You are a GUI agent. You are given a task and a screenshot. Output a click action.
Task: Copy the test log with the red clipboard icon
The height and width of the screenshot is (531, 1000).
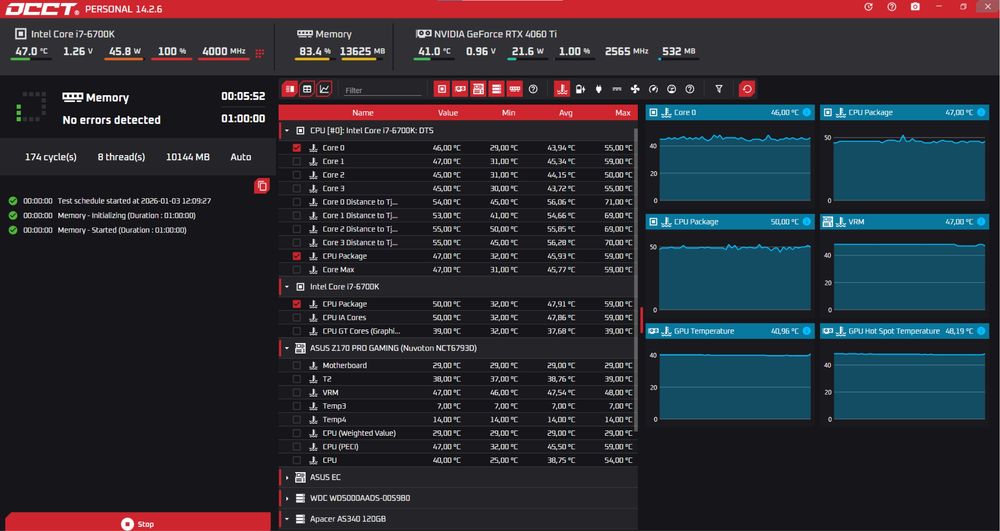click(x=261, y=185)
